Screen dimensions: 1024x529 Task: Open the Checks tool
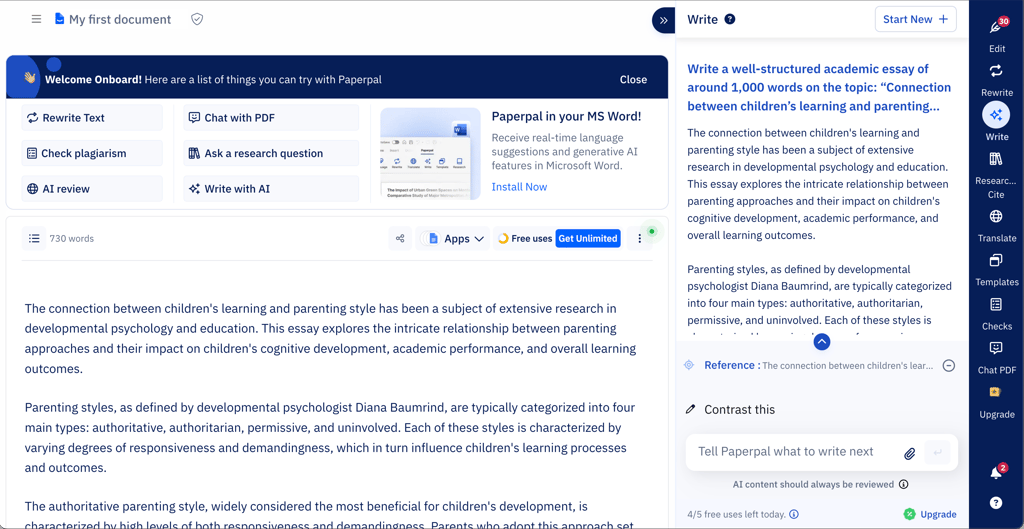click(997, 313)
